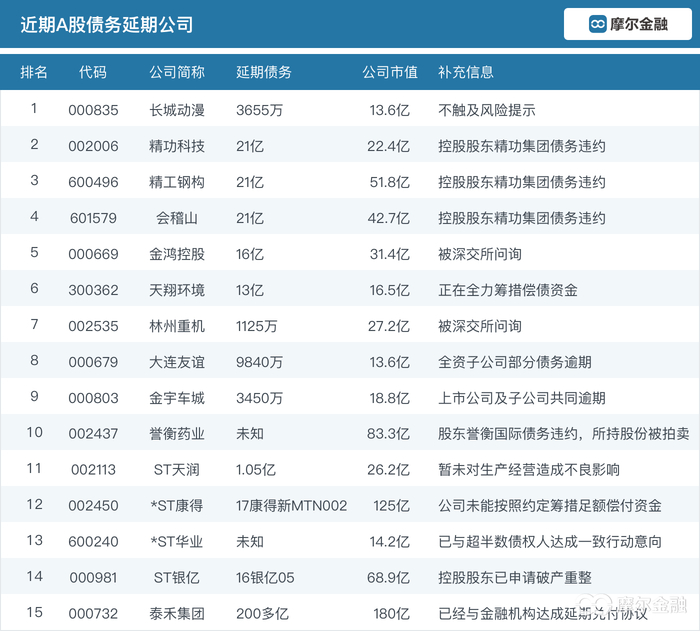The image size is (700, 631).
Task: Click company name 金鸿控股
Action: click(177, 255)
